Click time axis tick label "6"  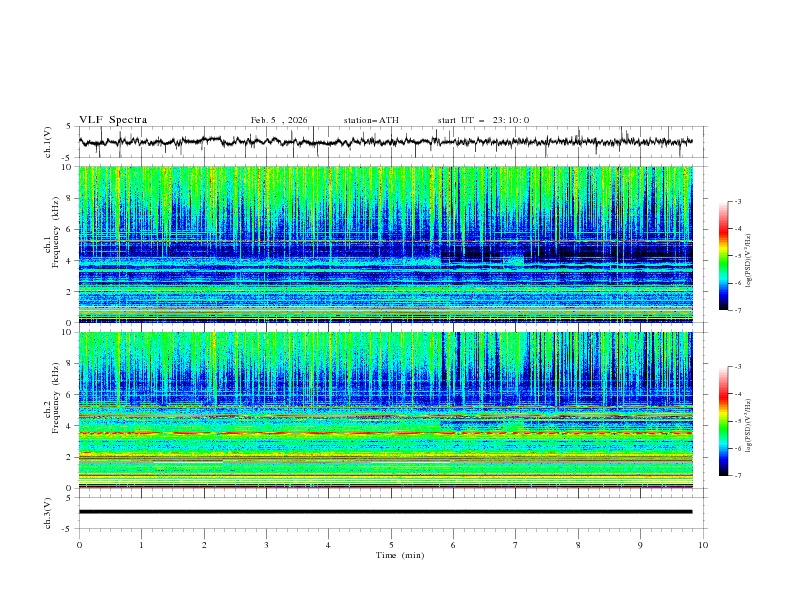pyautogui.click(x=454, y=545)
